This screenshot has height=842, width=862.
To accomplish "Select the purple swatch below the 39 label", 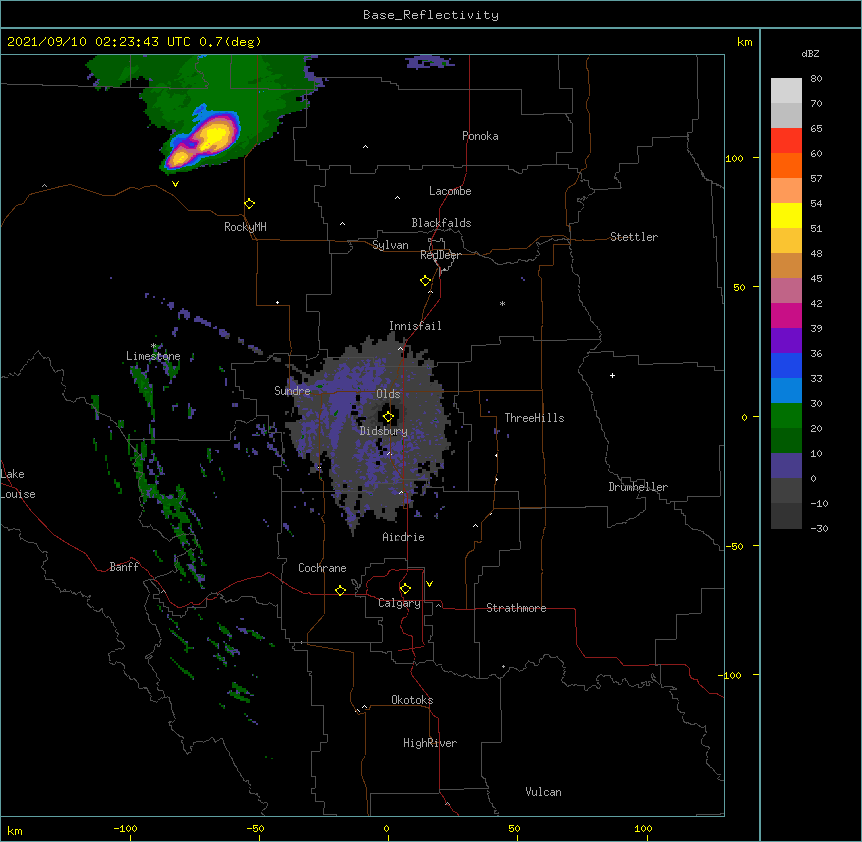I will (786, 341).
